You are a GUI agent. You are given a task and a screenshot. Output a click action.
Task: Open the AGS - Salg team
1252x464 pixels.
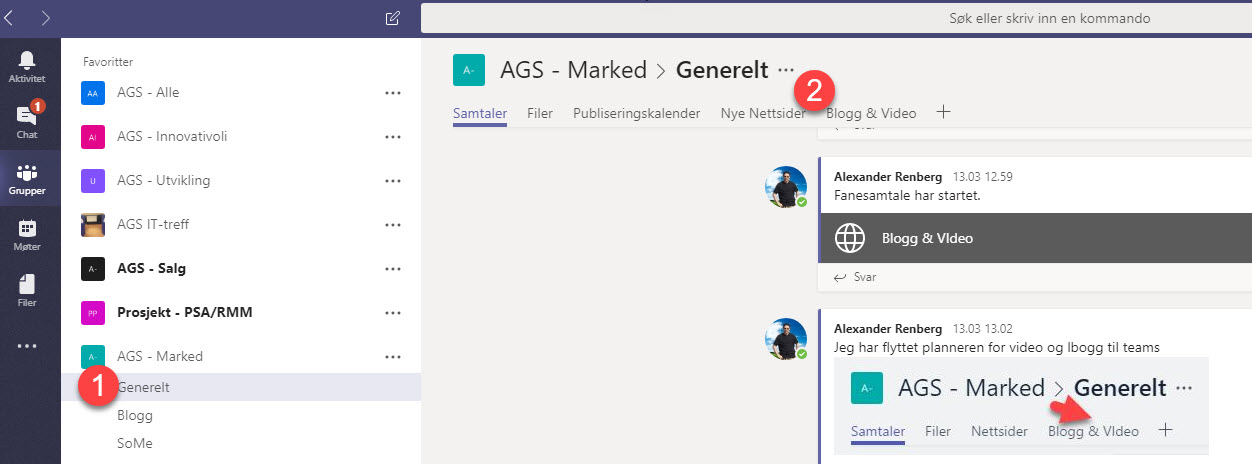[x=151, y=269]
